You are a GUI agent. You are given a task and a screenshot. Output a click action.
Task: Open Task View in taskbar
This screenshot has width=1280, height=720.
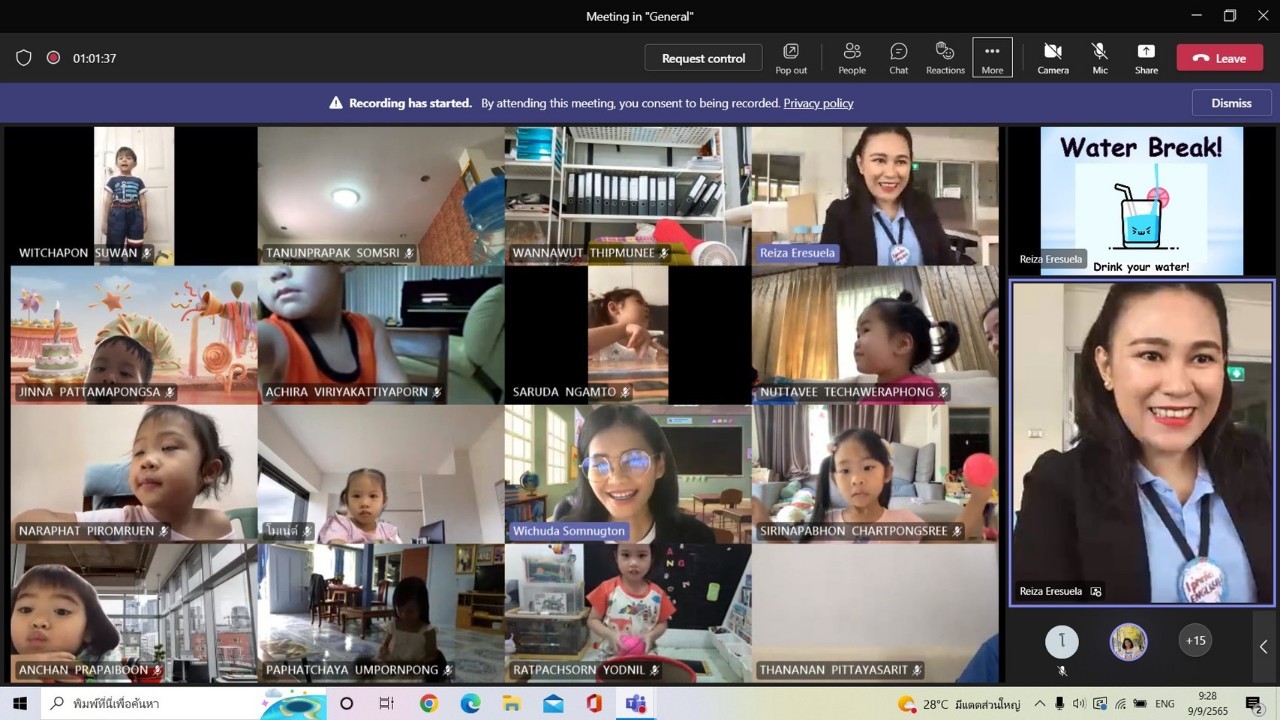click(387, 703)
